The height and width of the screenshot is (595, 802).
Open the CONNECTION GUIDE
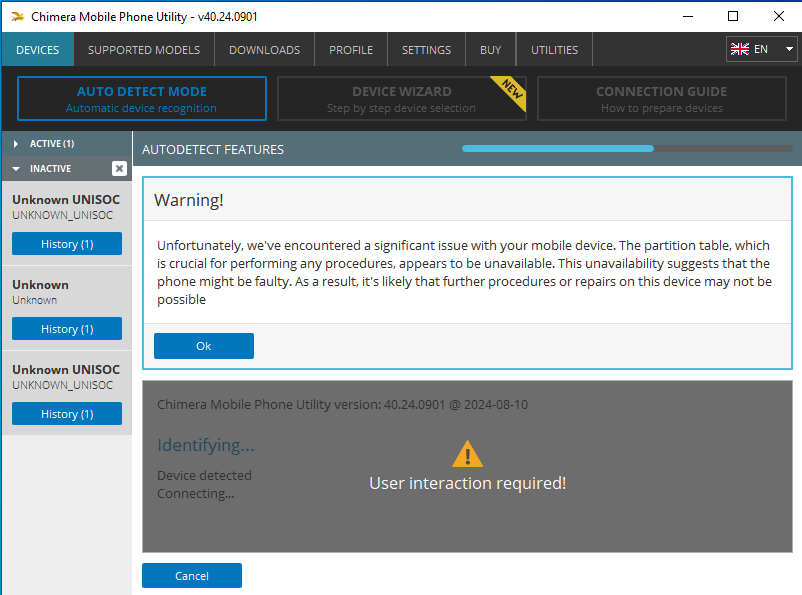tap(661, 99)
